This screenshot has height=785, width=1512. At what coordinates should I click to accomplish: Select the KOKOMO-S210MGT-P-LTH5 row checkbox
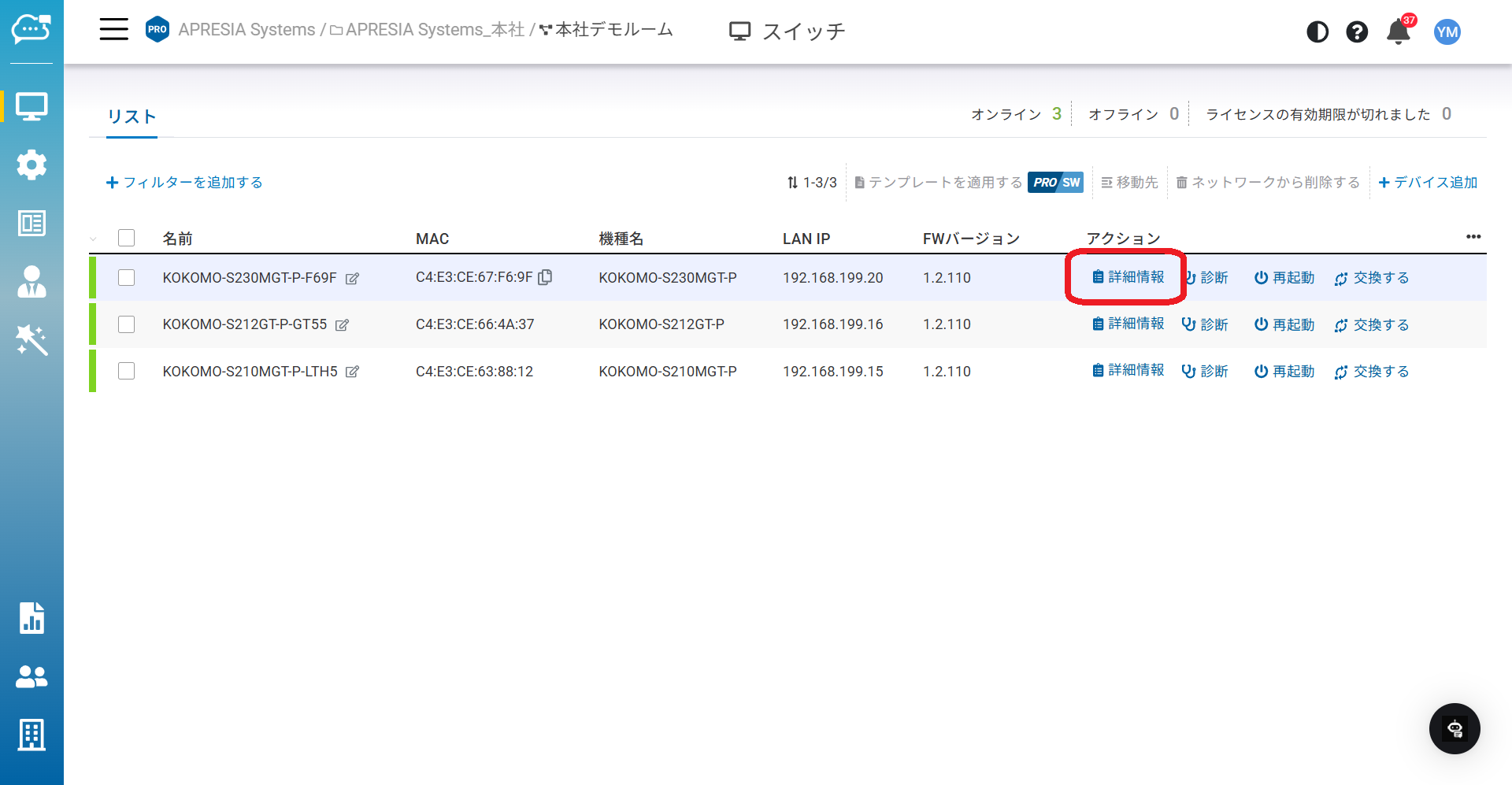click(126, 372)
